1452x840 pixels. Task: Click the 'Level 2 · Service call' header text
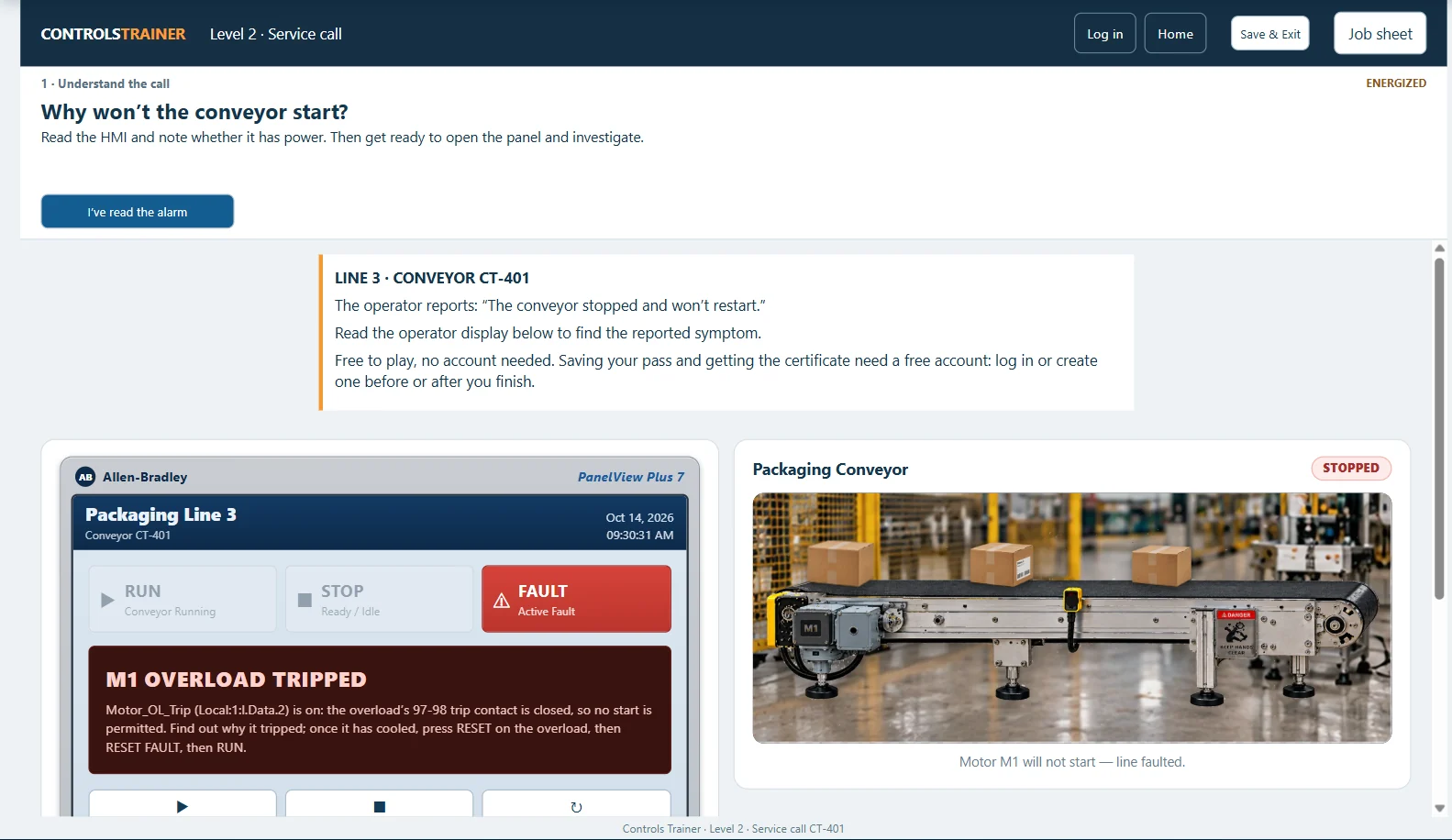click(x=275, y=34)
